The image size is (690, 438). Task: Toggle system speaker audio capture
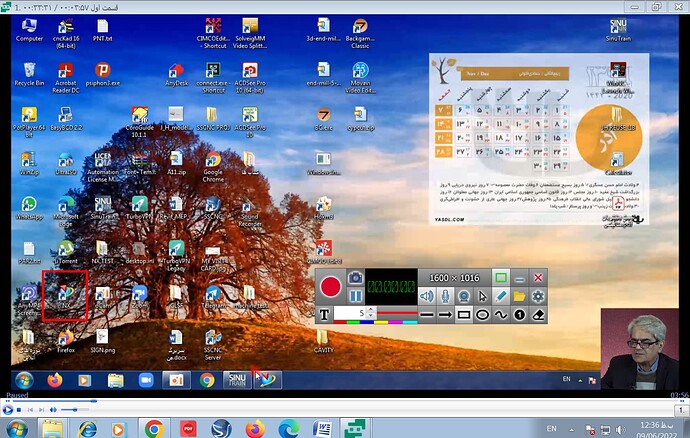pos(427,296)
